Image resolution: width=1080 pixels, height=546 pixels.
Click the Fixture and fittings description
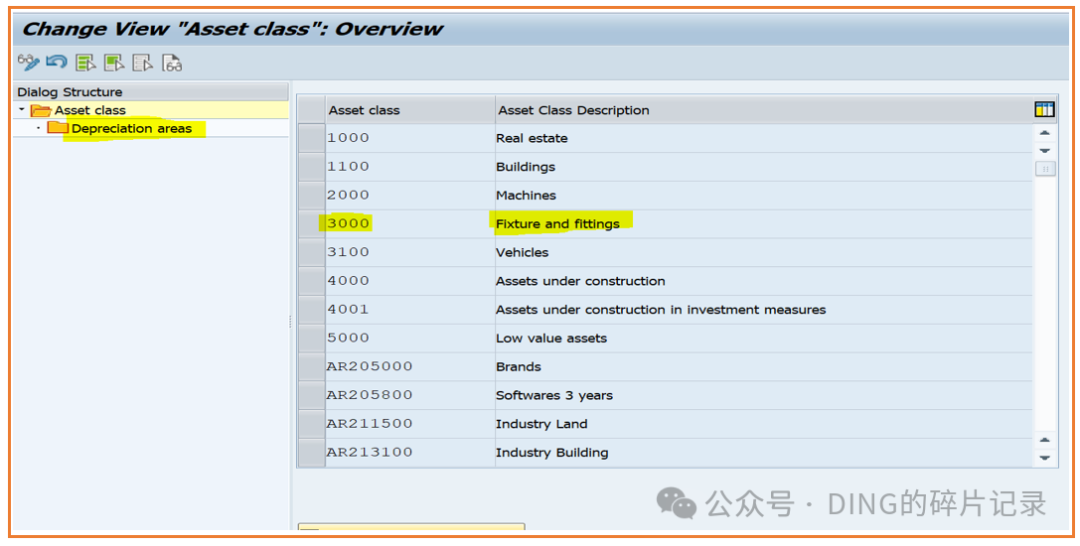(x=558, y=224)
